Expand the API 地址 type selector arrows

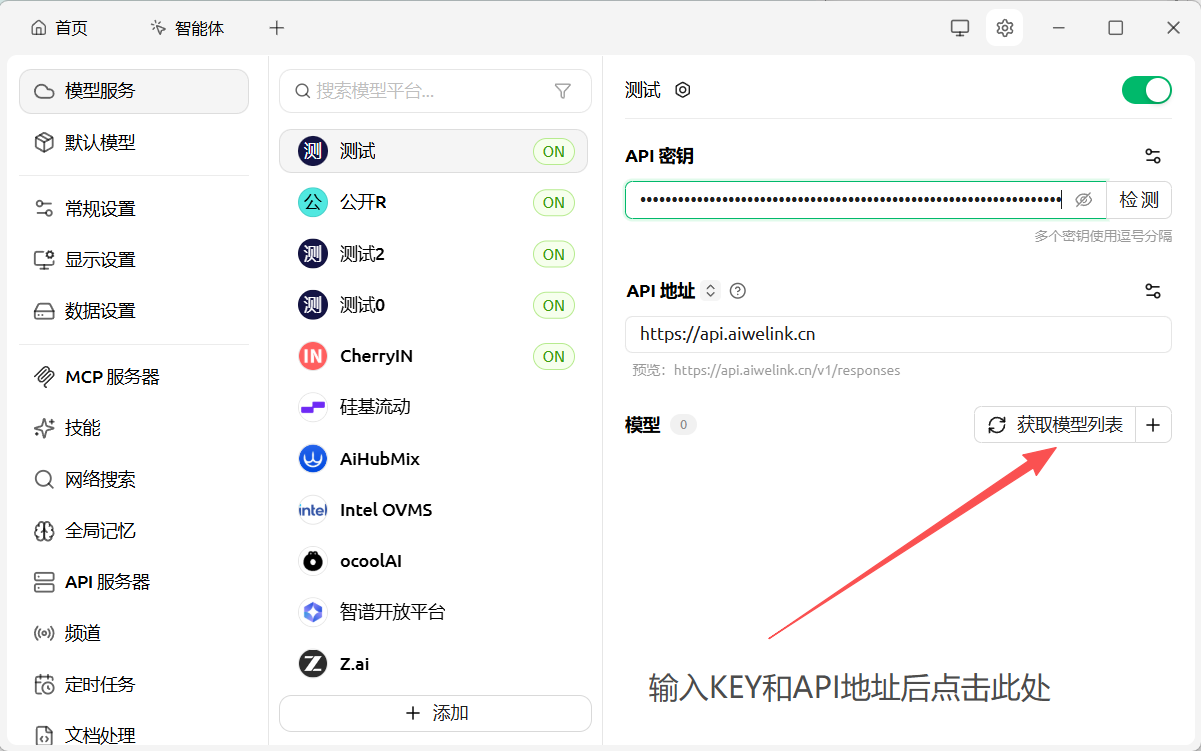click(711, 291)
